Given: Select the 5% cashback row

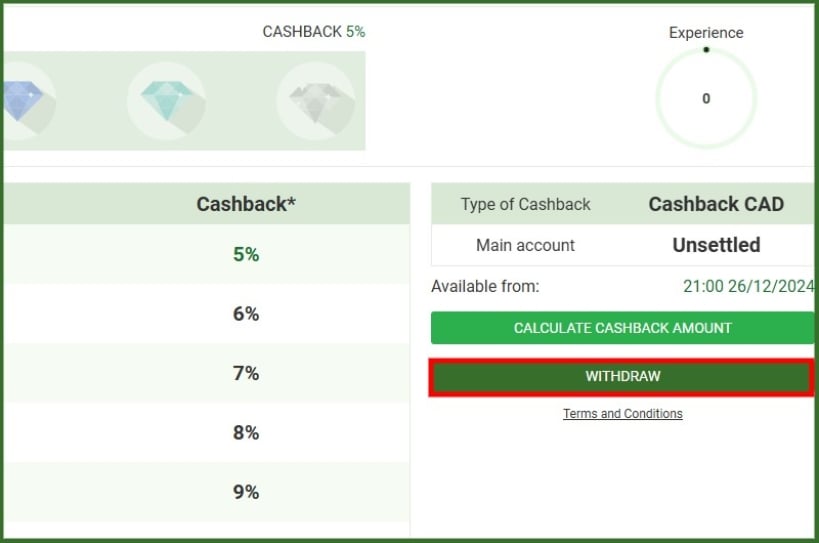Looking at the screenshot, I should pyautogui.click(x=246, y=254).
